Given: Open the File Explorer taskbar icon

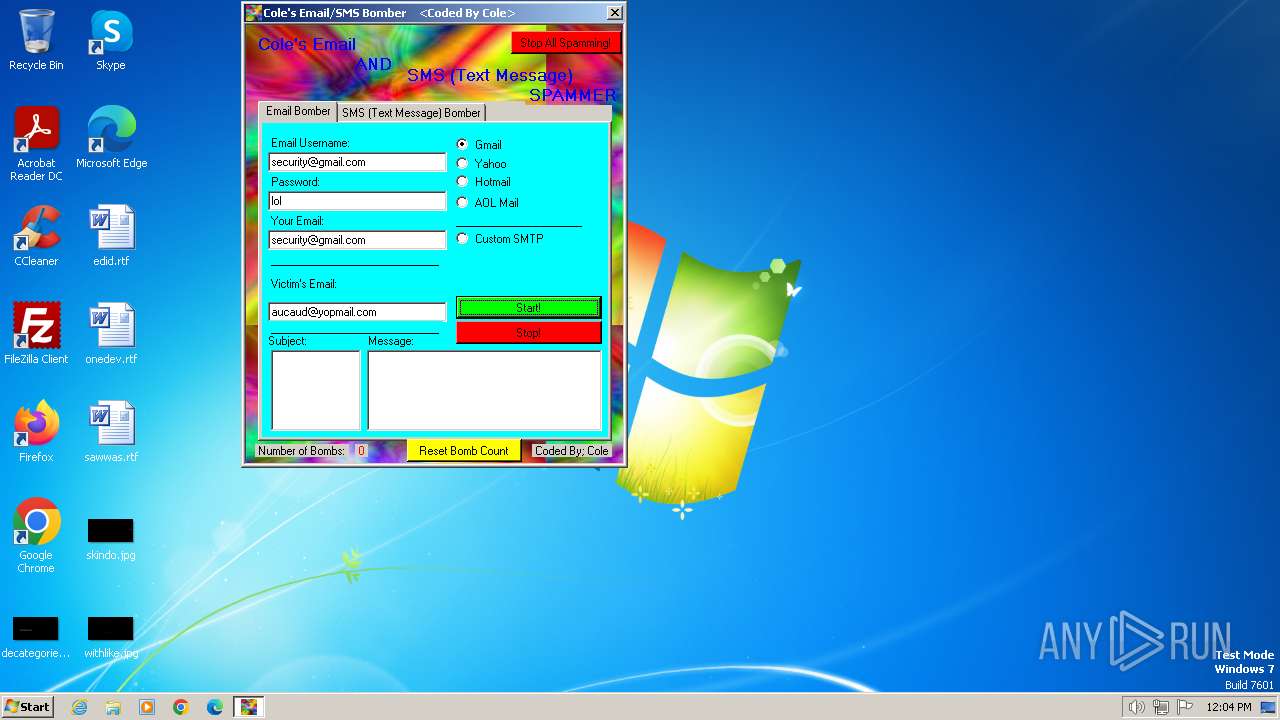Looking at the screenshot, I should (x=113, y=707).
